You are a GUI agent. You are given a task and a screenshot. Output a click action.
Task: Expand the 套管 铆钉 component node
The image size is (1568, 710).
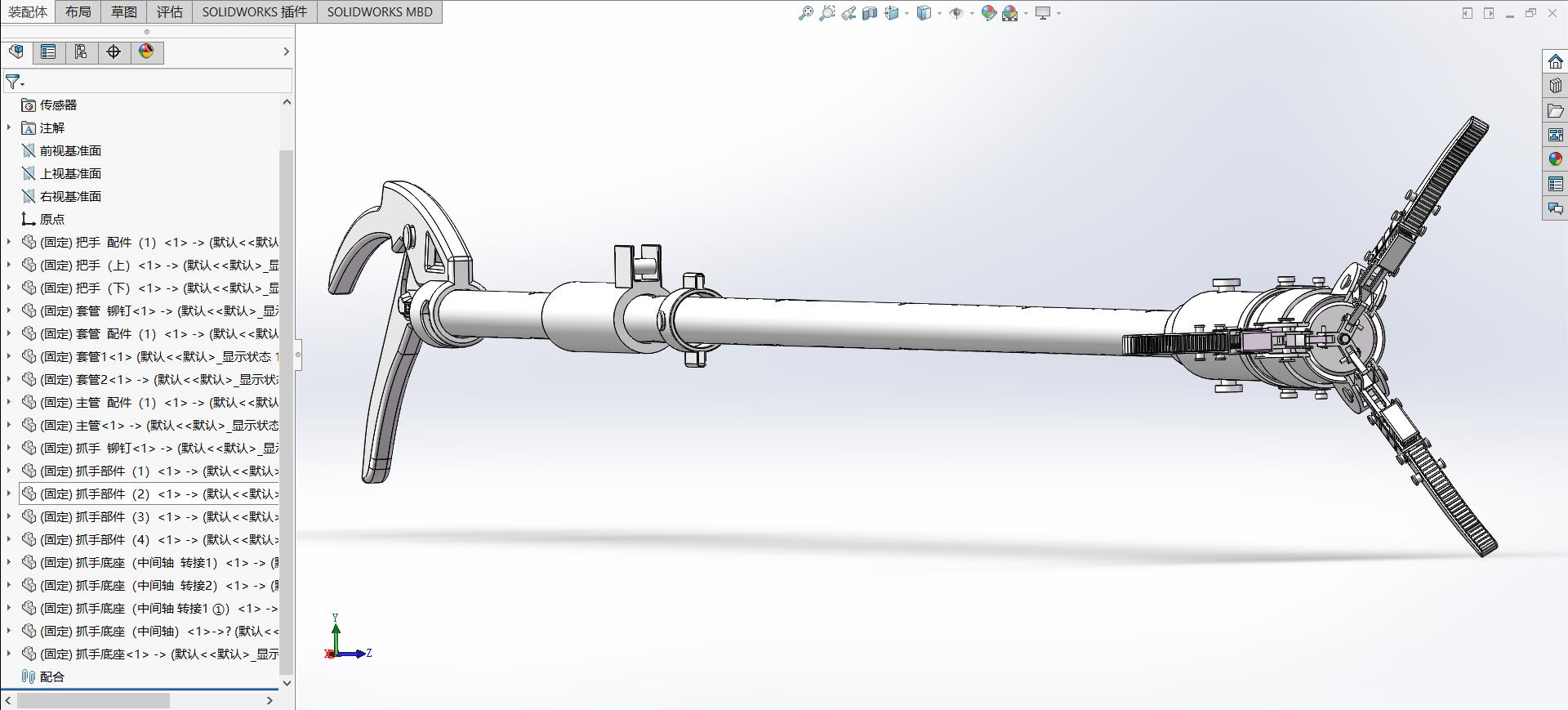point(9,310)
